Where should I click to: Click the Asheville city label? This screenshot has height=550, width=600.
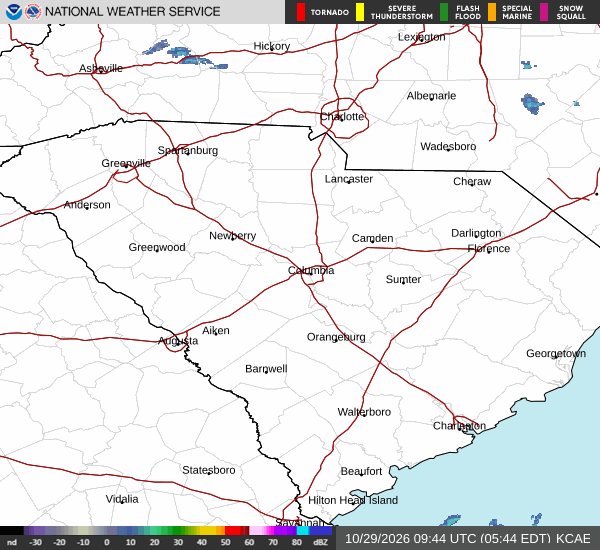(101, 68)
